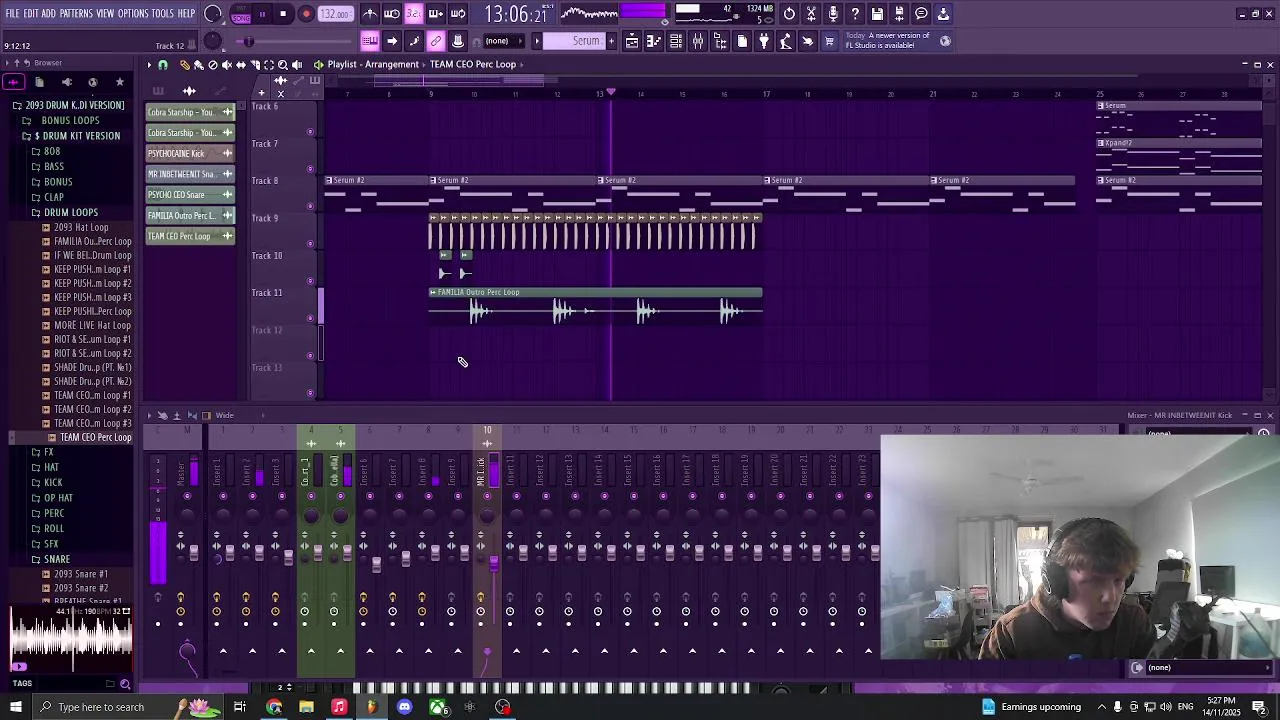
Task: Click the one-click audio recording microphone
Action: click(x=833, y=14)
